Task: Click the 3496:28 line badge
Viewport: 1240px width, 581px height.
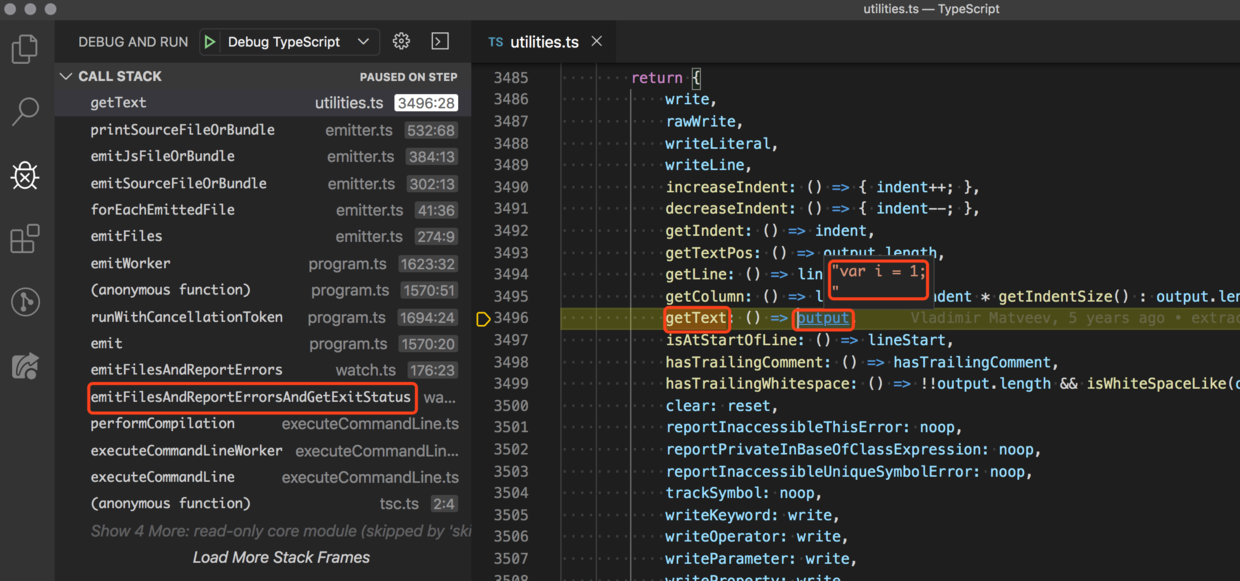Action: (x=425, y=103)
